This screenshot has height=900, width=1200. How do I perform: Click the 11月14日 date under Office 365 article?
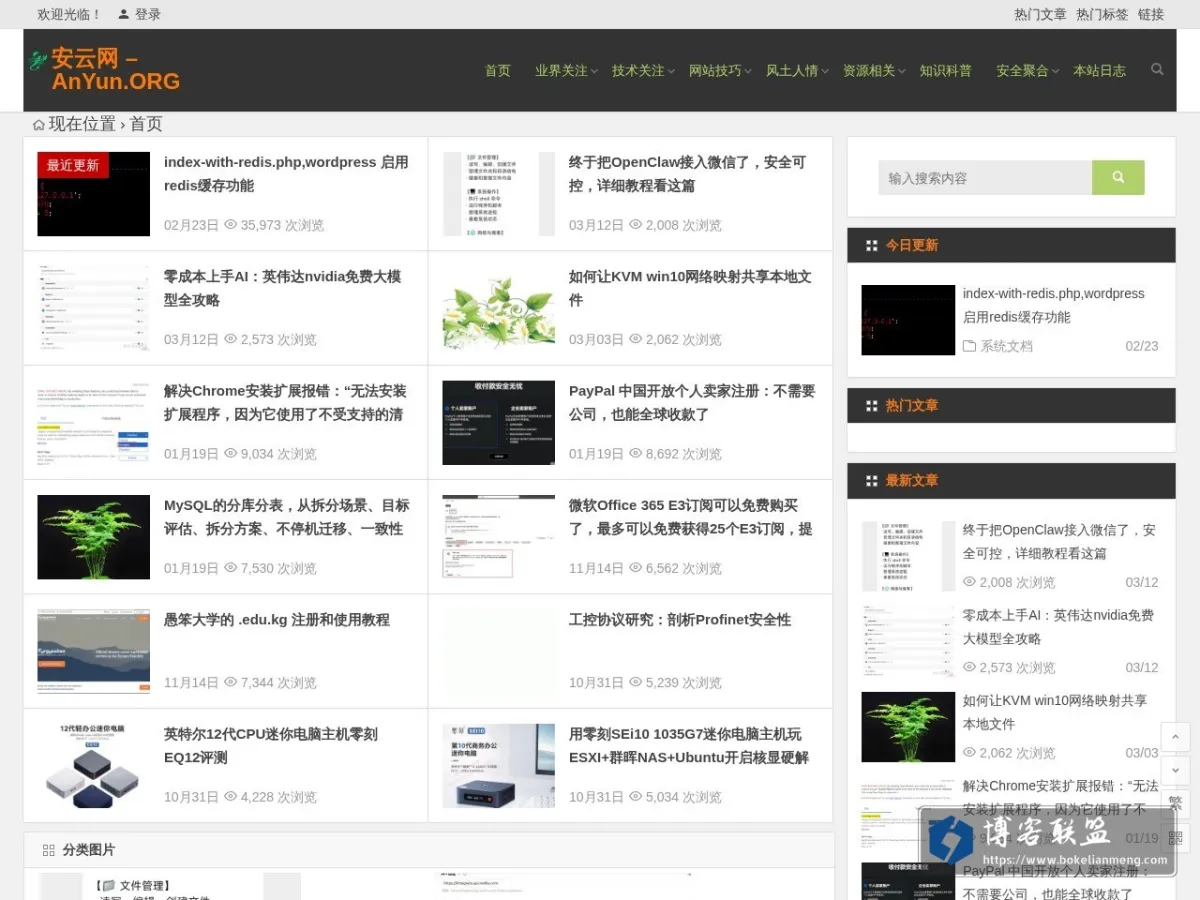[x=596, y=568]
